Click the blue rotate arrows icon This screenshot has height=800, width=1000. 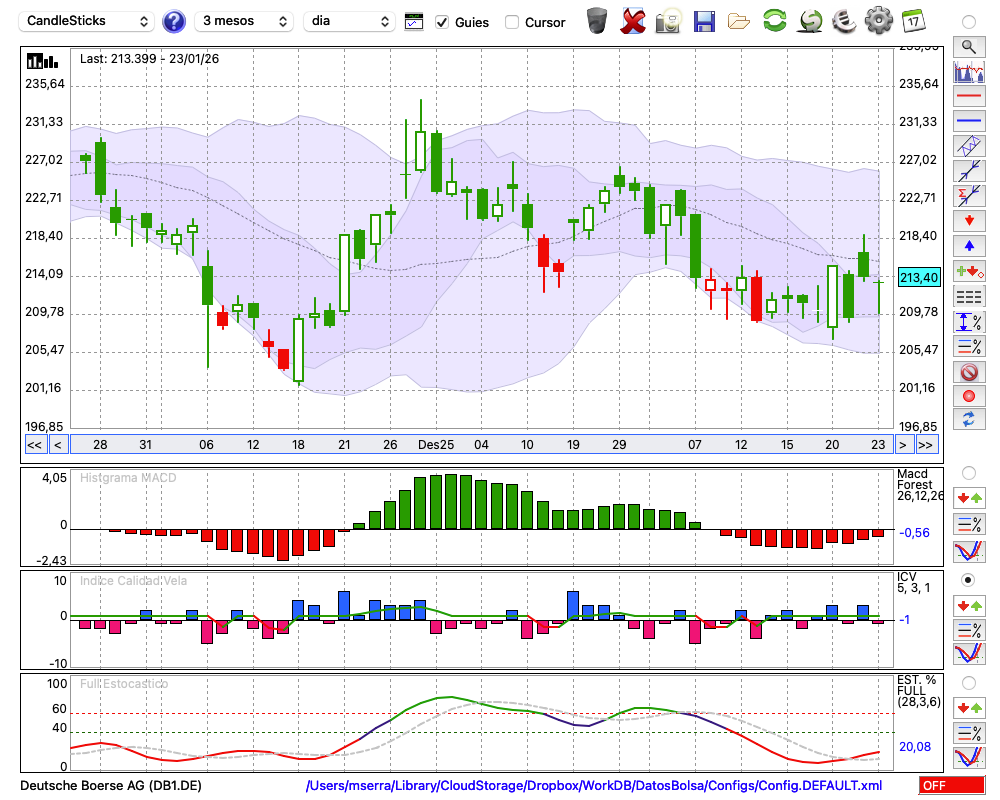point(969,420)
